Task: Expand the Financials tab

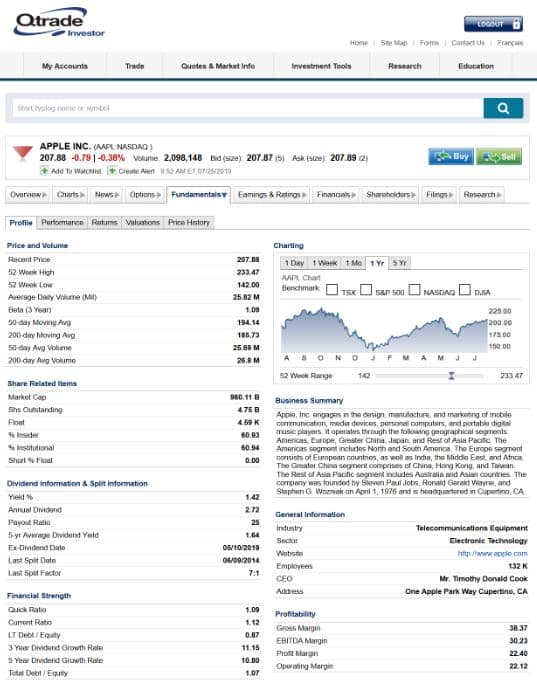Action: pos(336,195)
